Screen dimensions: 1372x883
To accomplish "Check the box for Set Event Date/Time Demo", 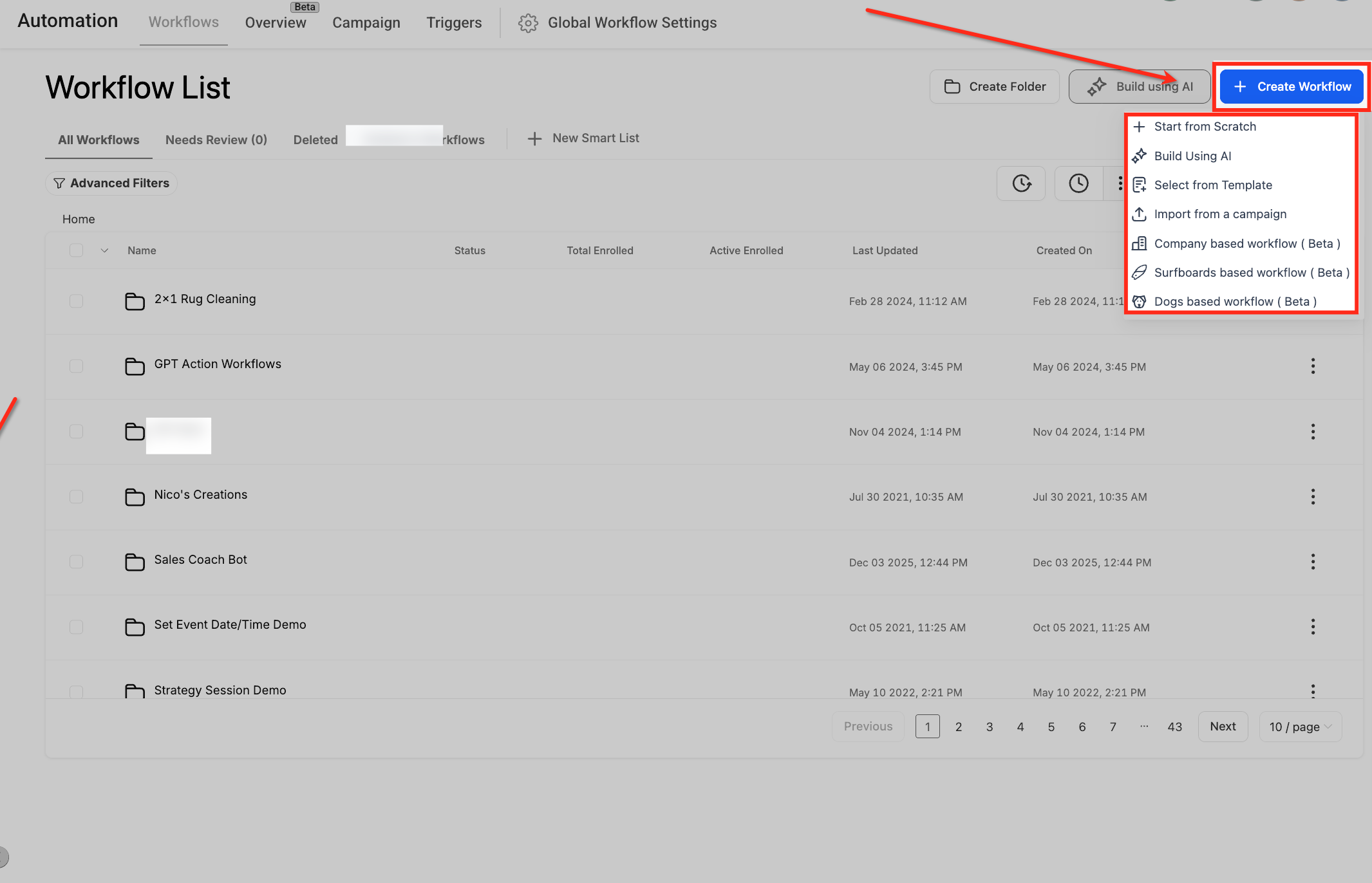I will click(x=76, y=627).
